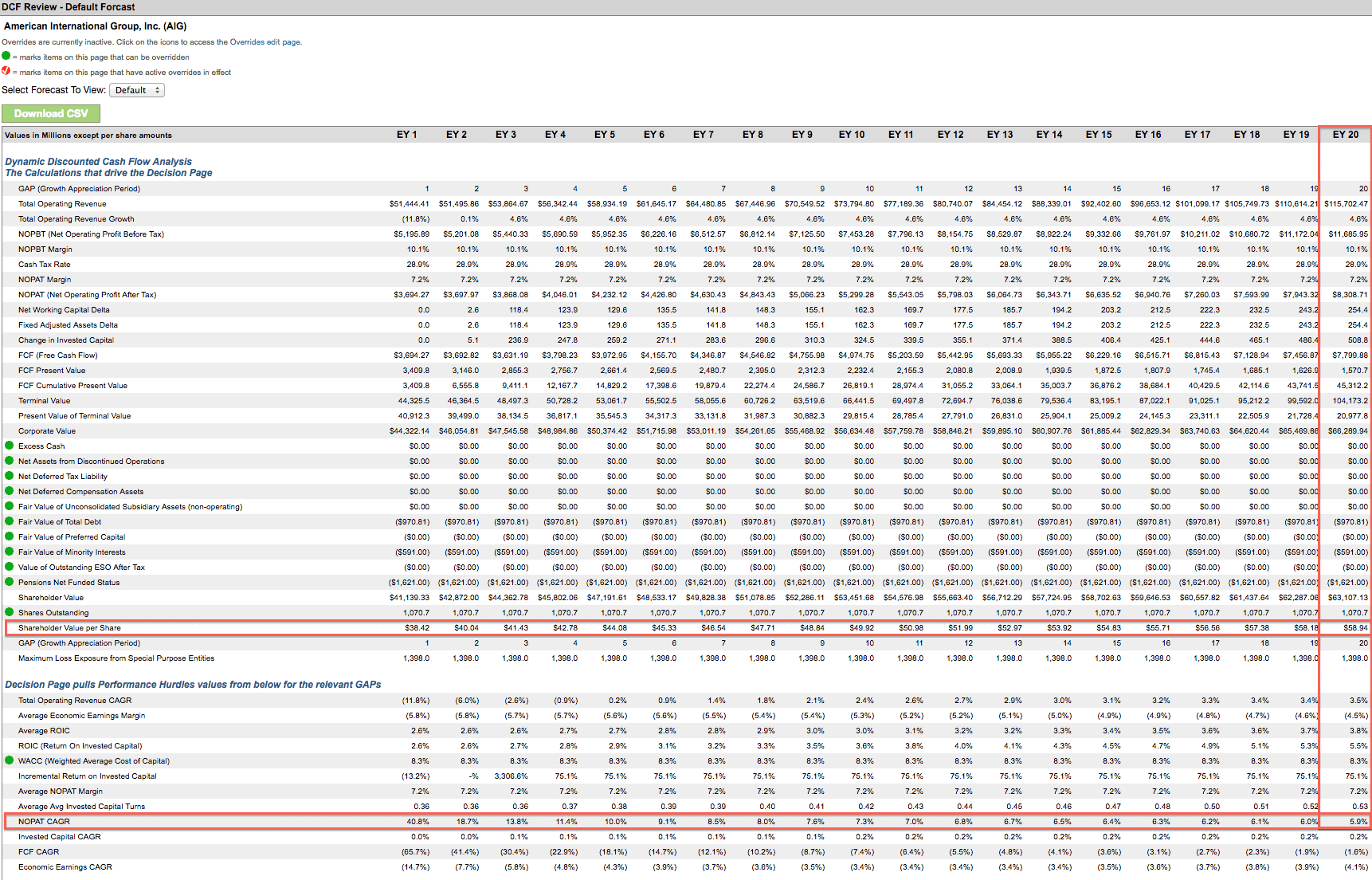Screen dimensions: 1372x880
Task: Select the EY 20 column header
Action: (1346, 135)
